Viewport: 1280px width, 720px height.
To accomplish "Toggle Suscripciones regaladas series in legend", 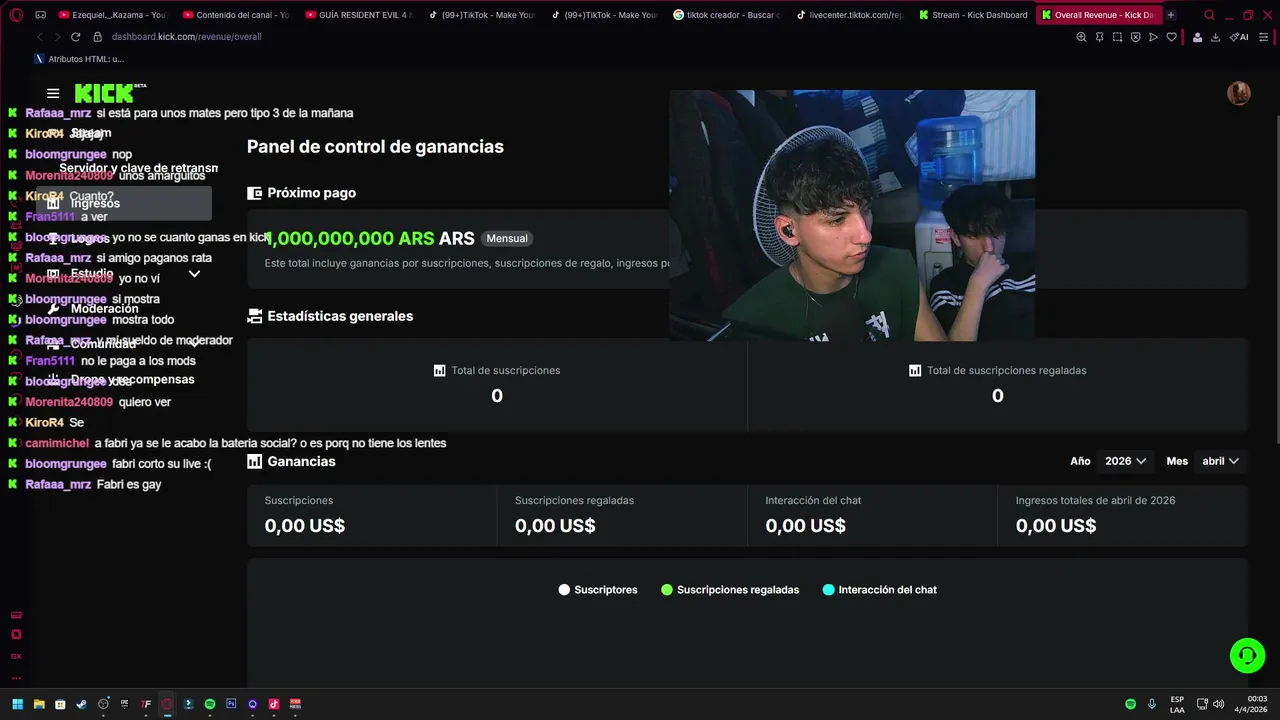I will pos(730,590).
